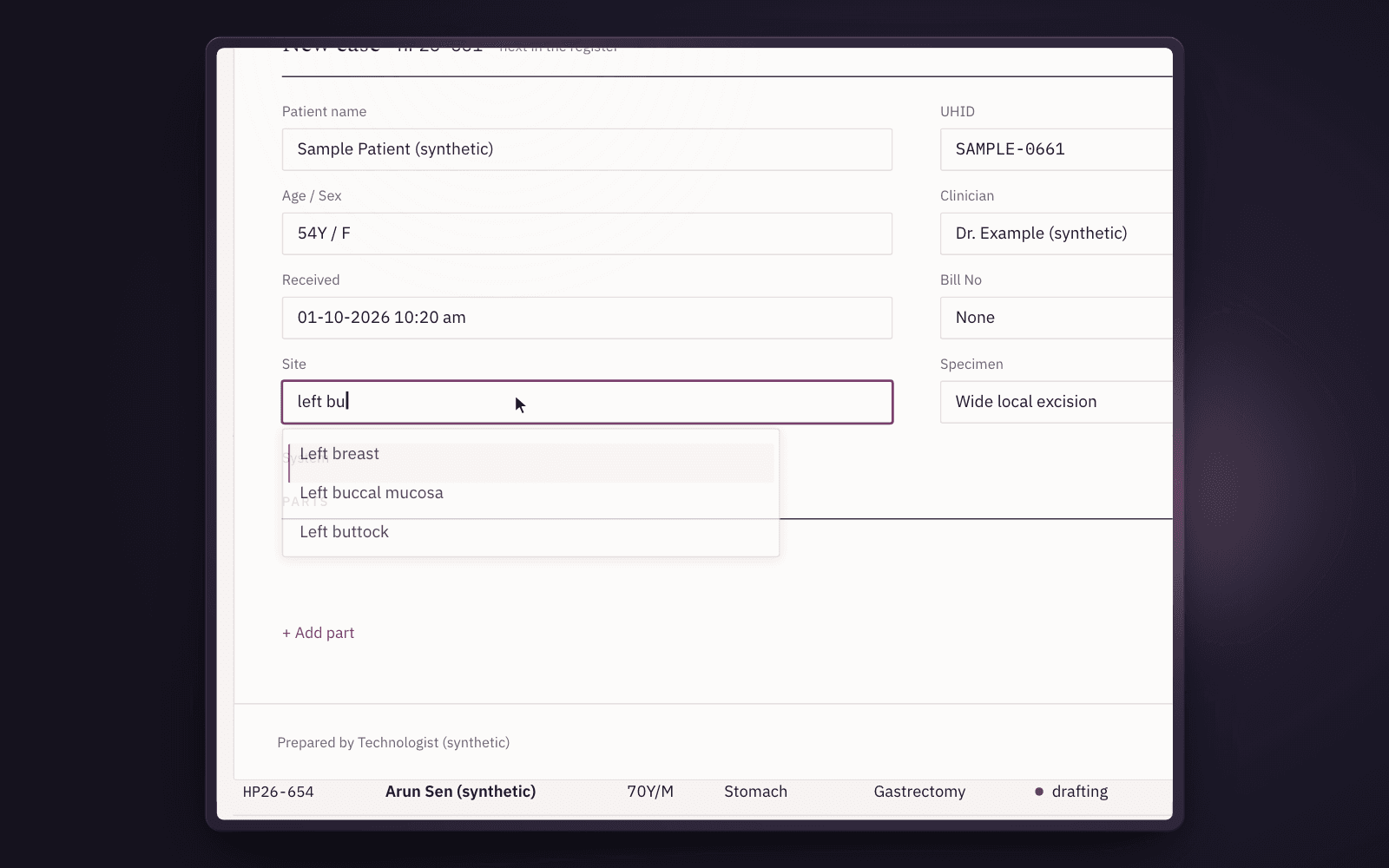Click case number HP26-654
Viewport: 1389px width, 868px height.
(278, 792)
